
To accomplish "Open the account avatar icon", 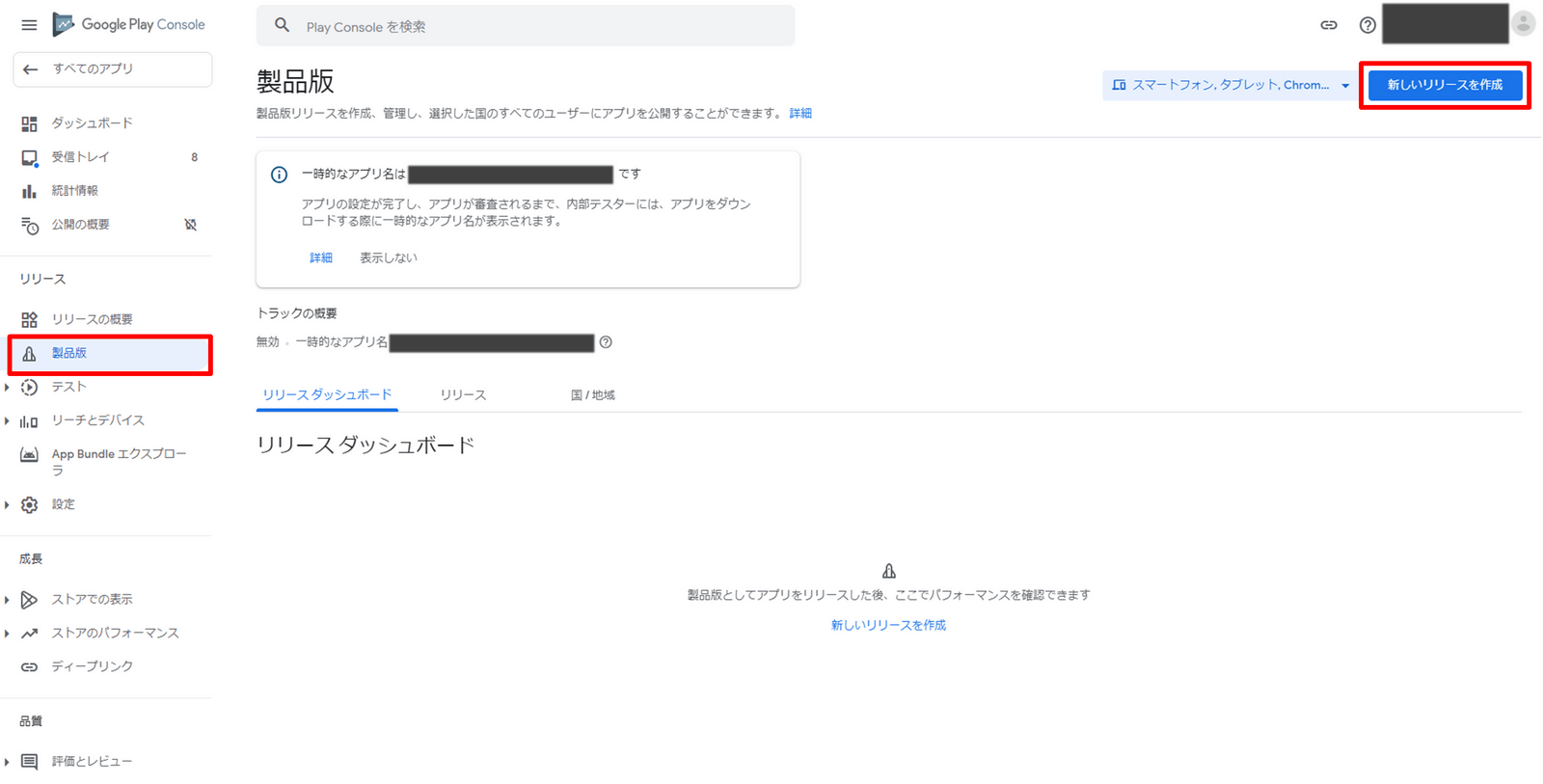I will pyautogui.click(x=1523, y=23).
